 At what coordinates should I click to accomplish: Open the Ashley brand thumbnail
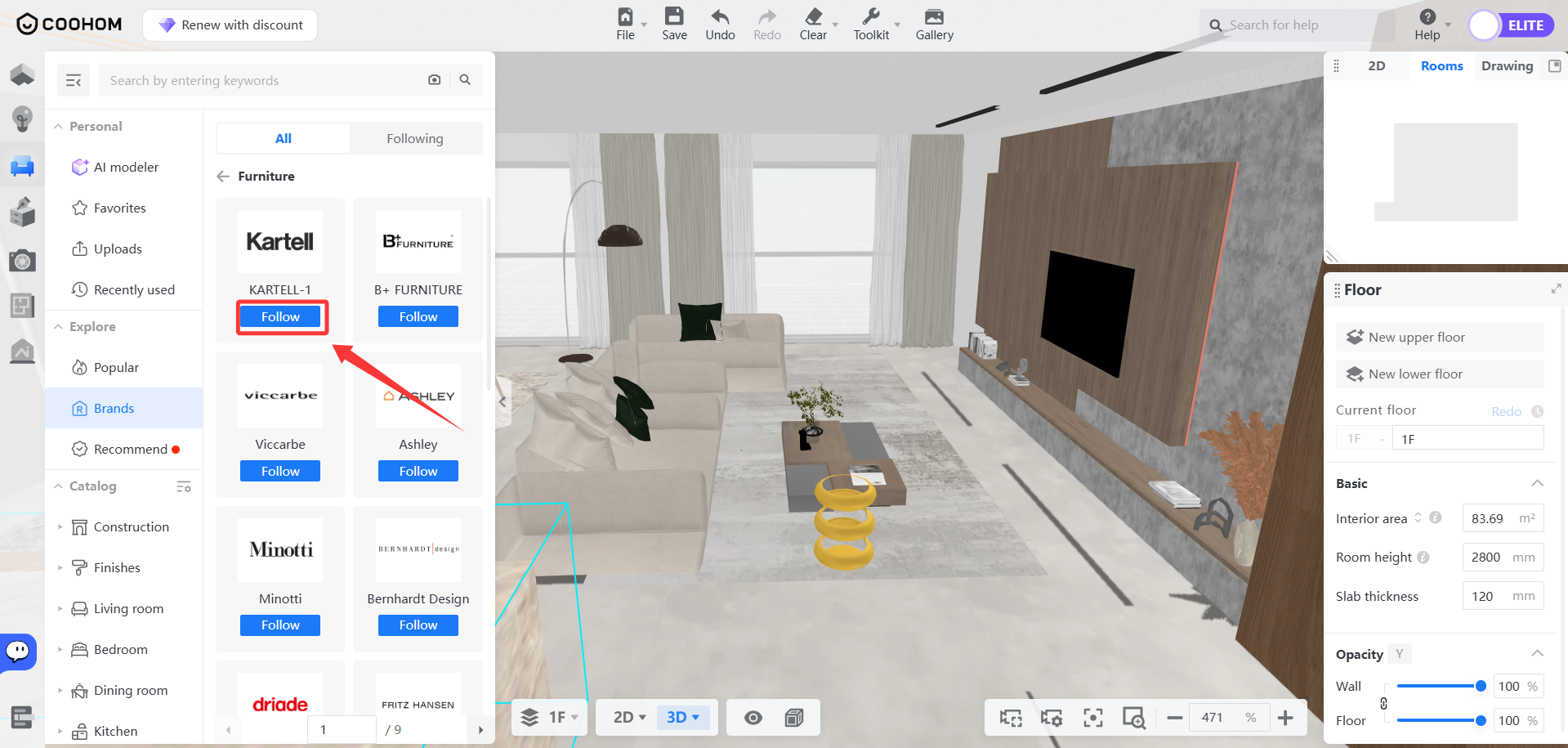click(x=418, y=396)
